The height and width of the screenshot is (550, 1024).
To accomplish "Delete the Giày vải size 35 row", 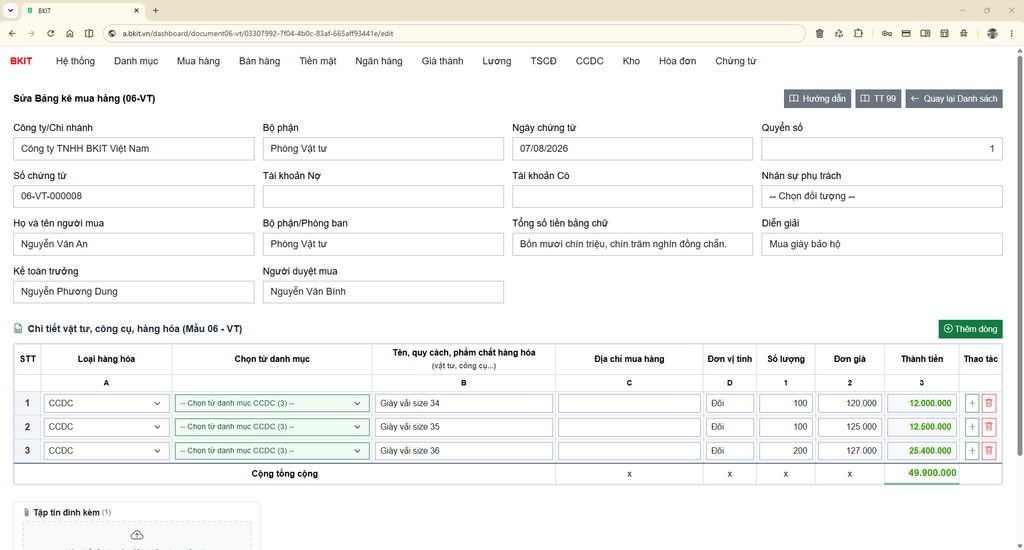I will (989, 427).
